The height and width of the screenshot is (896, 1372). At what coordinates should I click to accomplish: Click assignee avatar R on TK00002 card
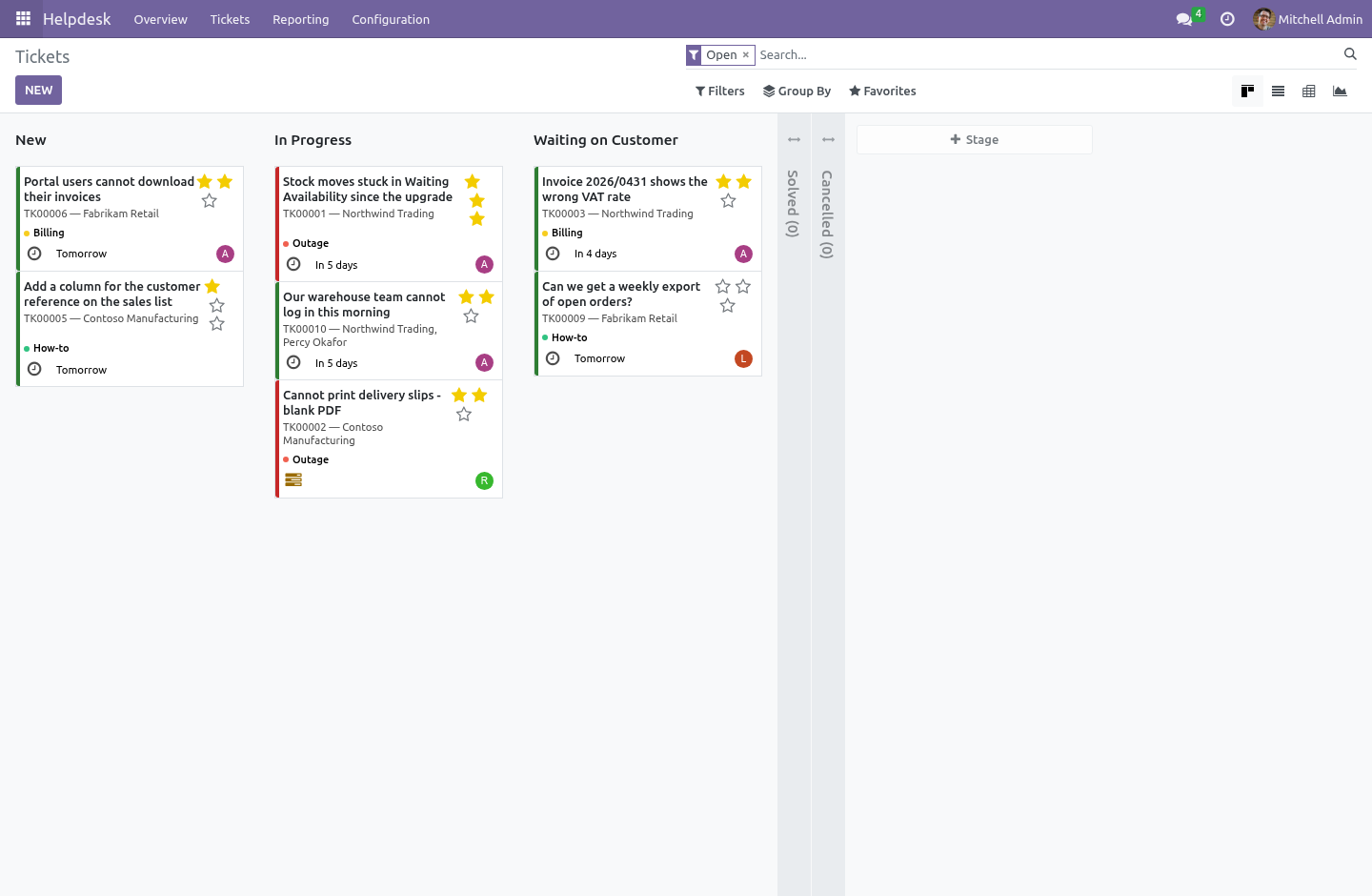484,480
